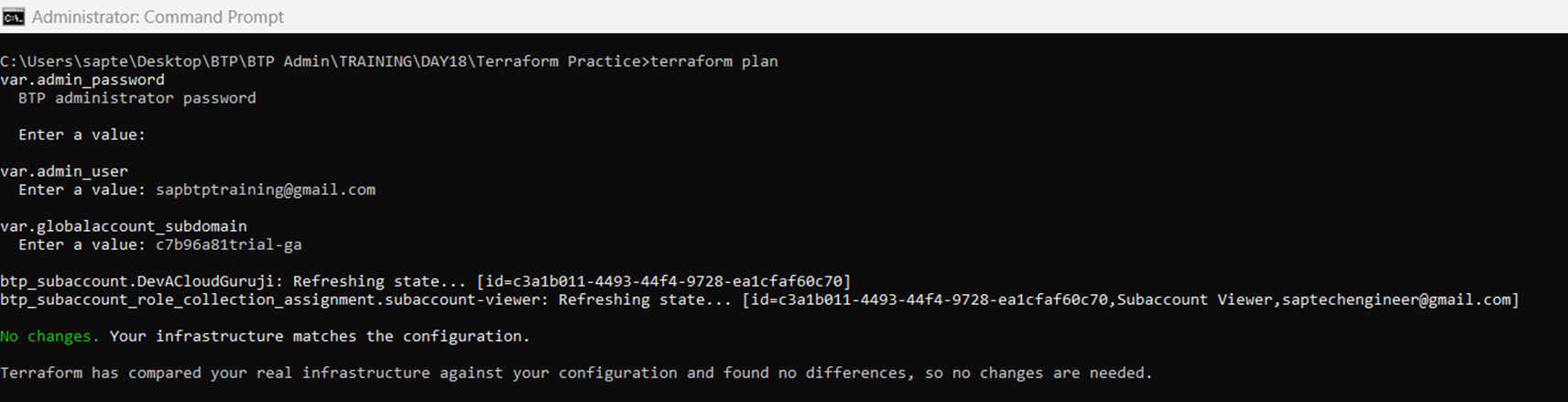
Task: Click the c7b96a81trial-ga subdomain value
Action: [229, 244]
